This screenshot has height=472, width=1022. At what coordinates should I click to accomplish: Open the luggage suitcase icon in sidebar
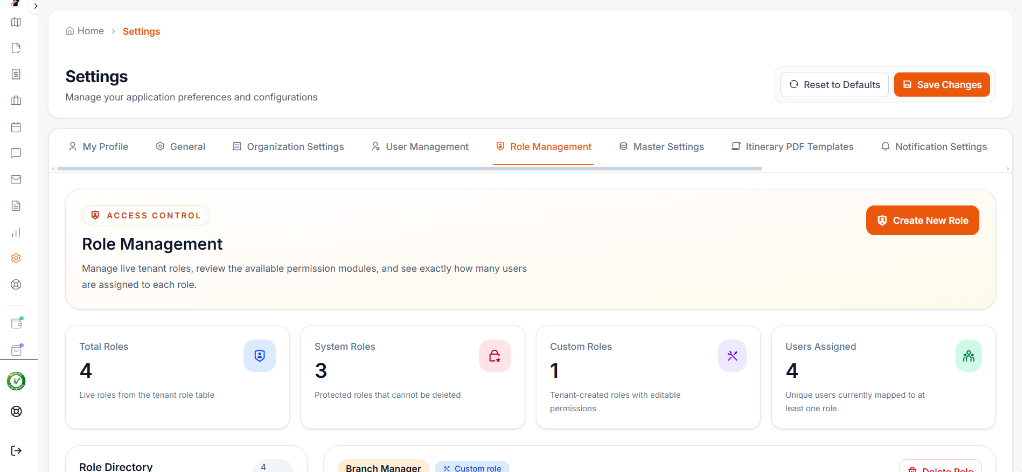point(16,100)
